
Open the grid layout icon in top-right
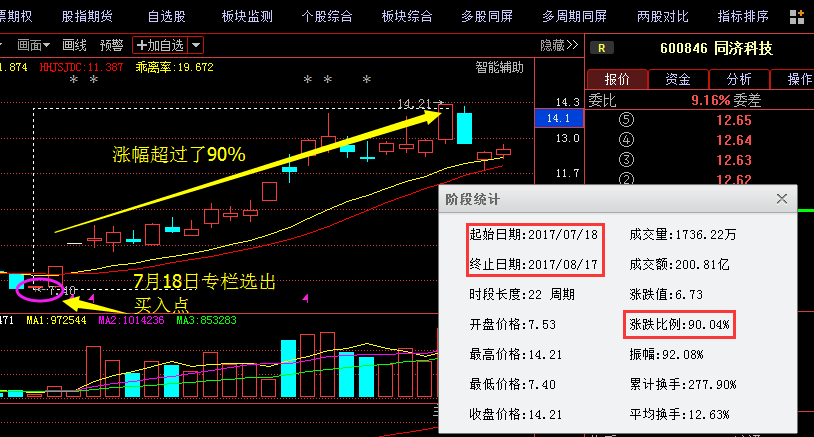tap(796, 16)
